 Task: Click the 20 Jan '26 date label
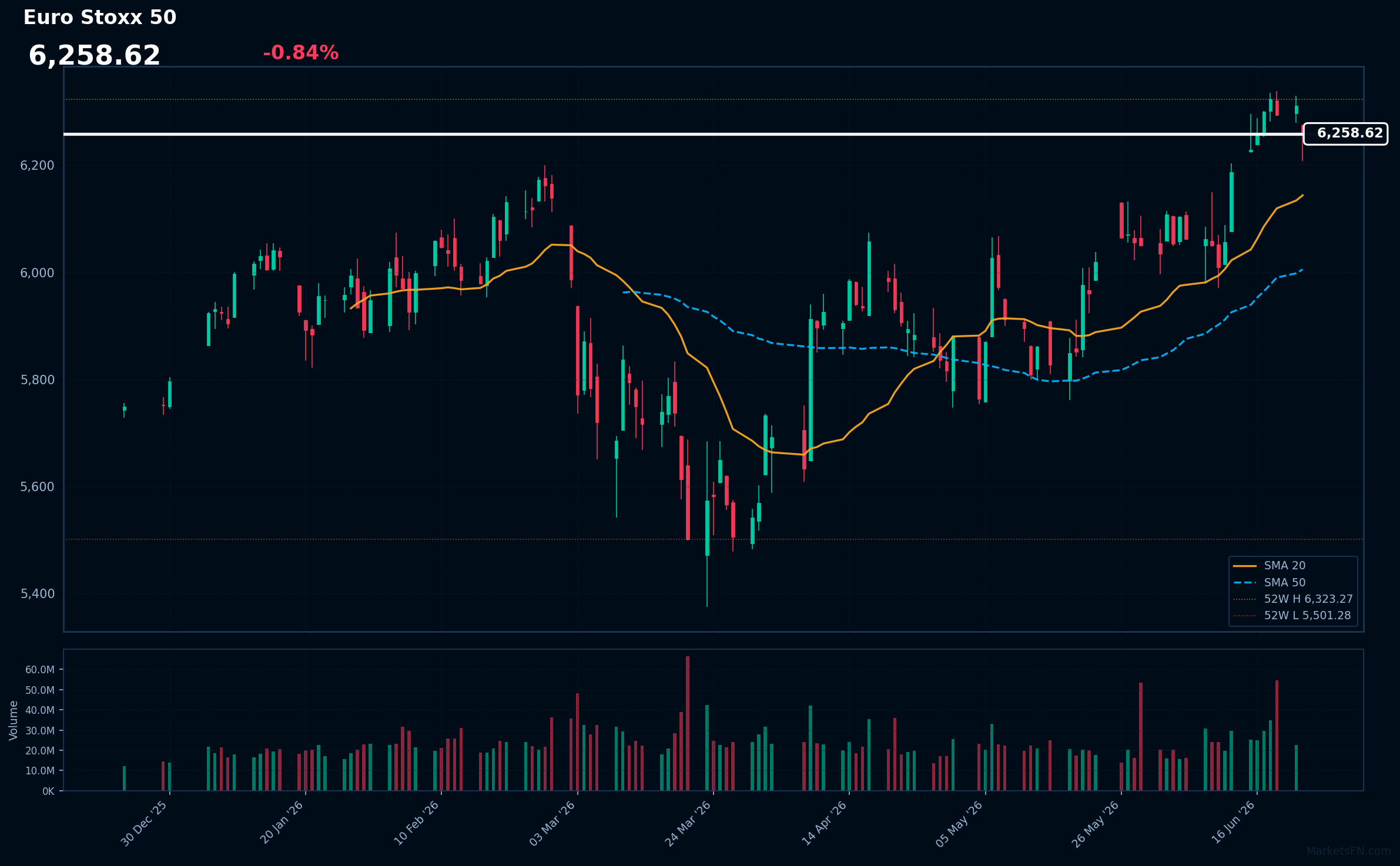tap(282, 823)
